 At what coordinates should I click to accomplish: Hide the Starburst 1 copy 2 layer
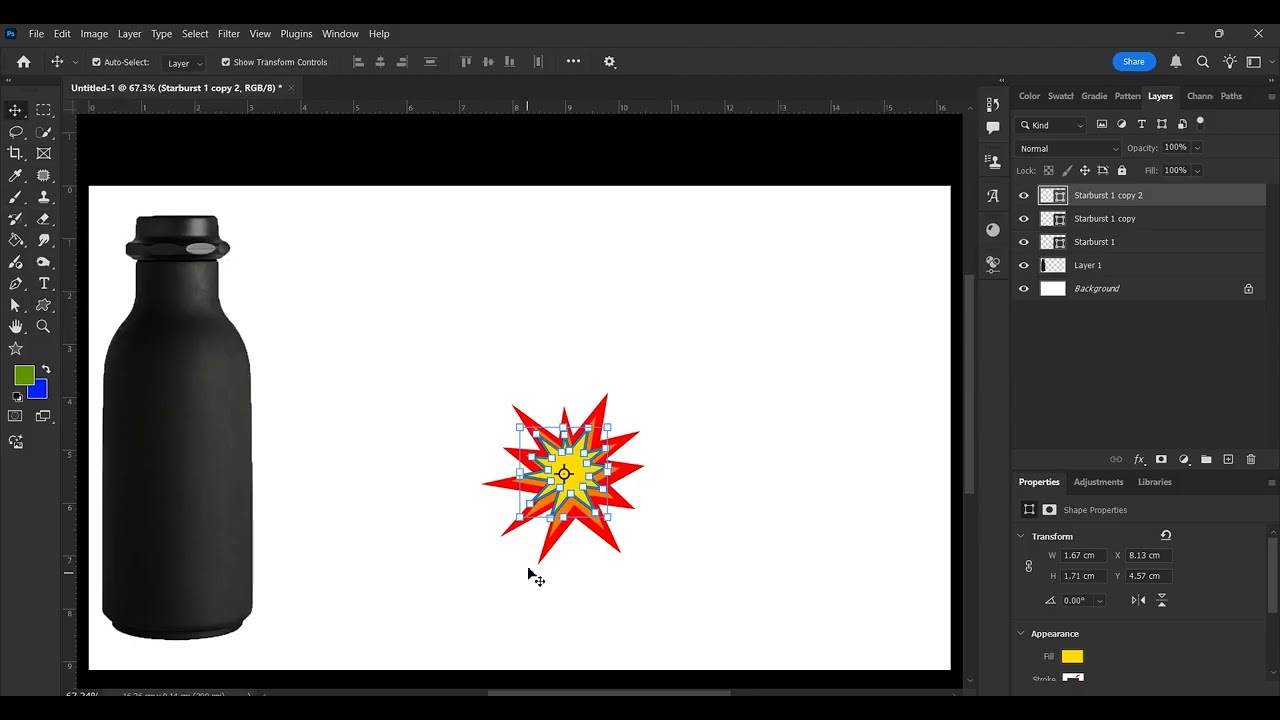1024,196
